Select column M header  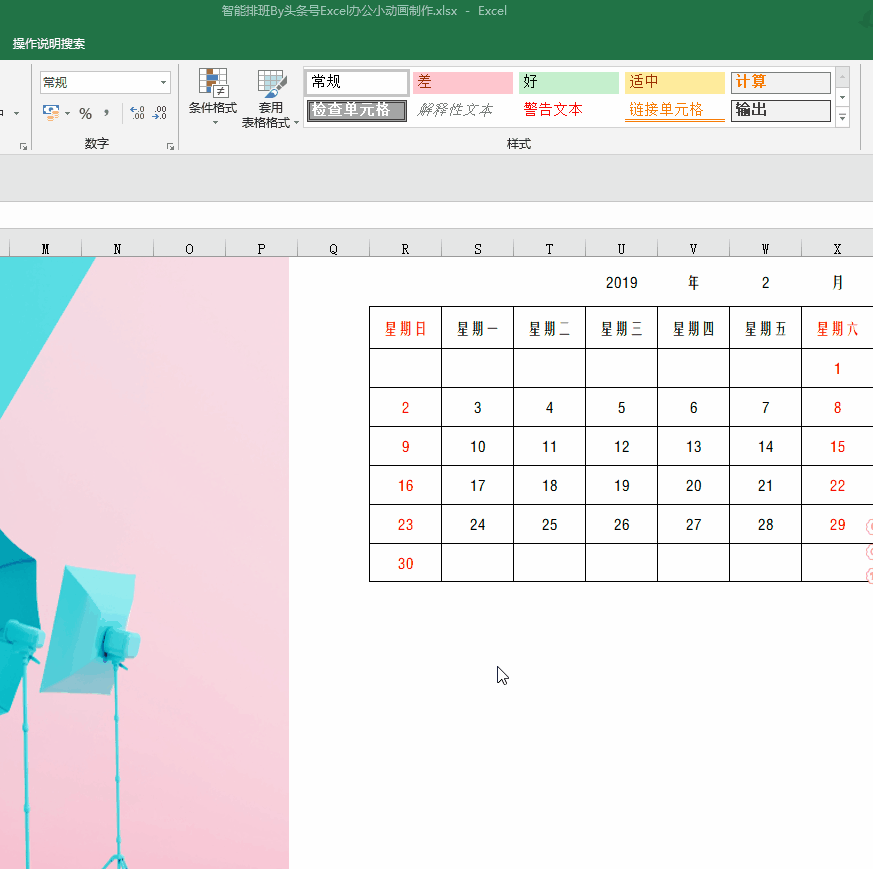coord(46,249)
